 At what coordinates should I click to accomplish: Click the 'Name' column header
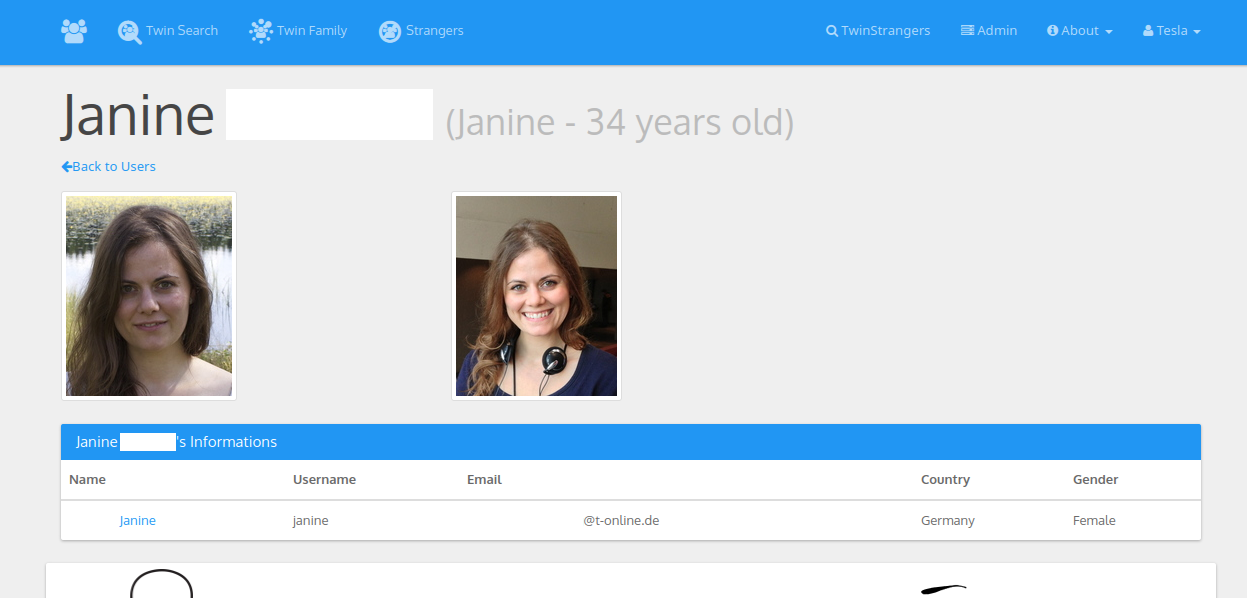click(x=87, y=480)
